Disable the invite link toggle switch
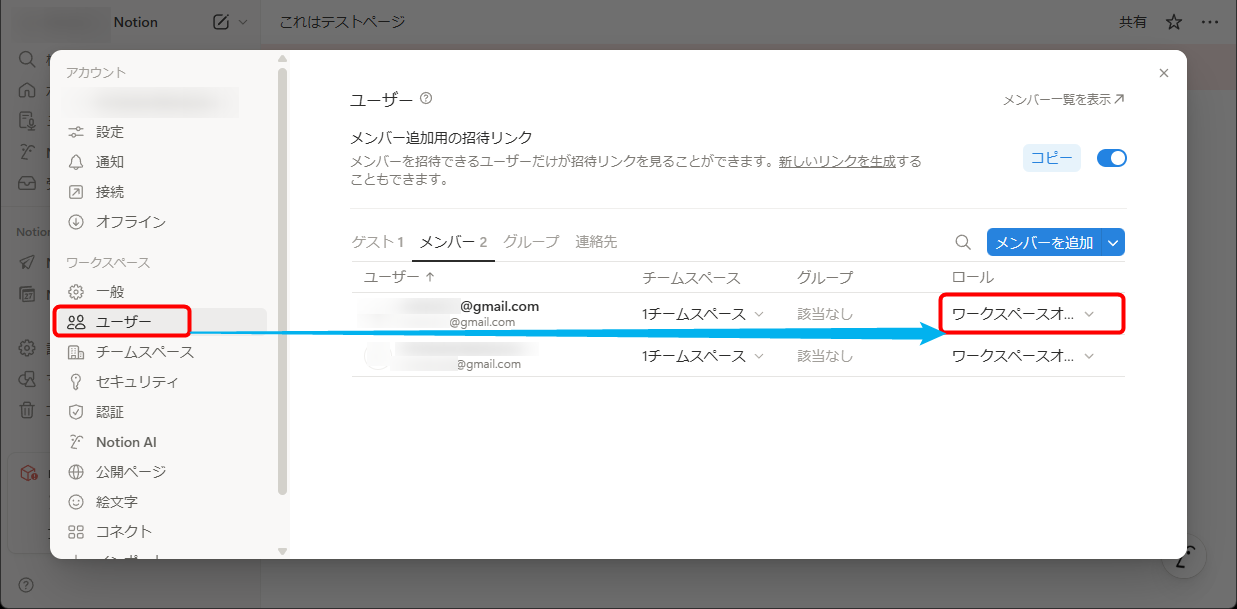The image size is (1237, 609). click(1111, 158)
